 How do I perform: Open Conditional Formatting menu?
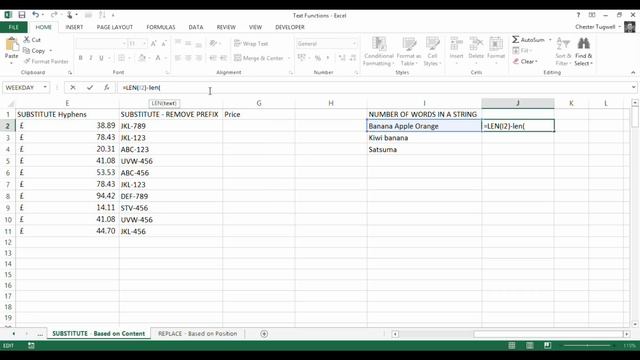click(379, 51)
